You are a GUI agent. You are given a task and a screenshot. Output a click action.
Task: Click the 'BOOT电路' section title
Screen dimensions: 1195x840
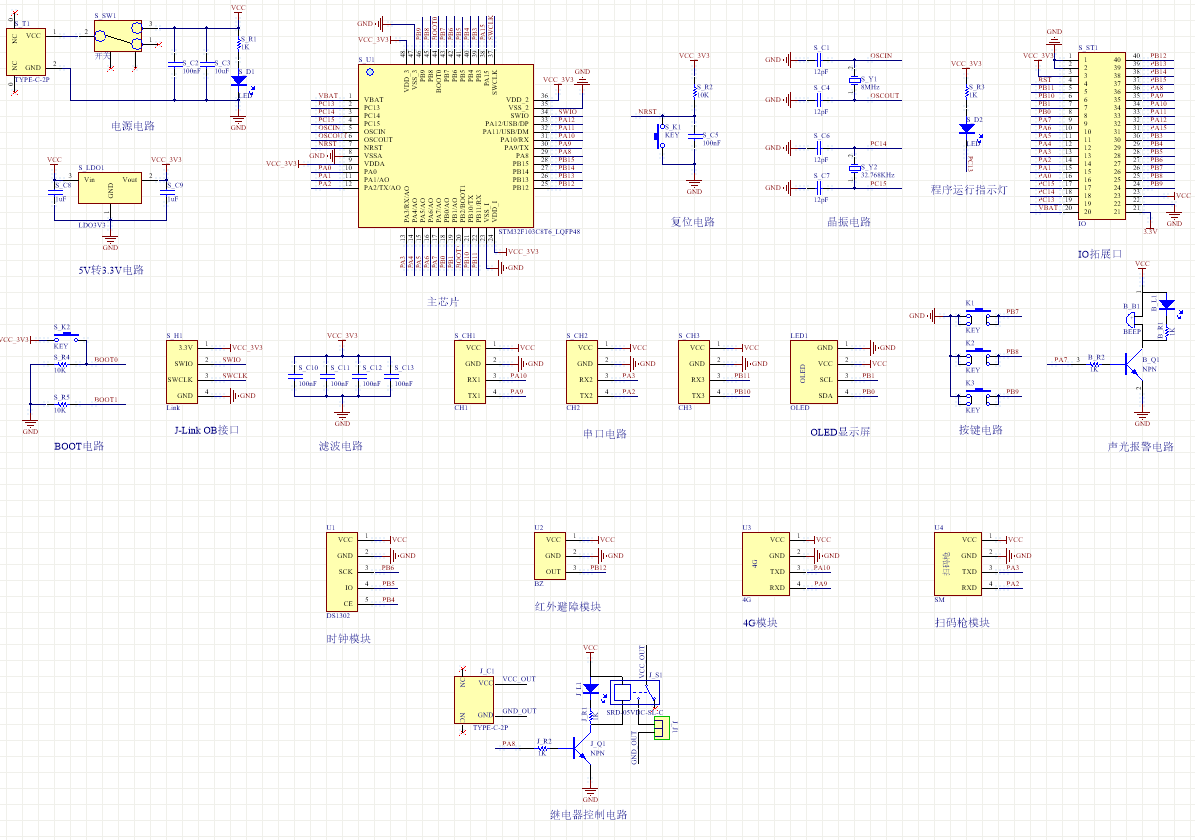78,446
